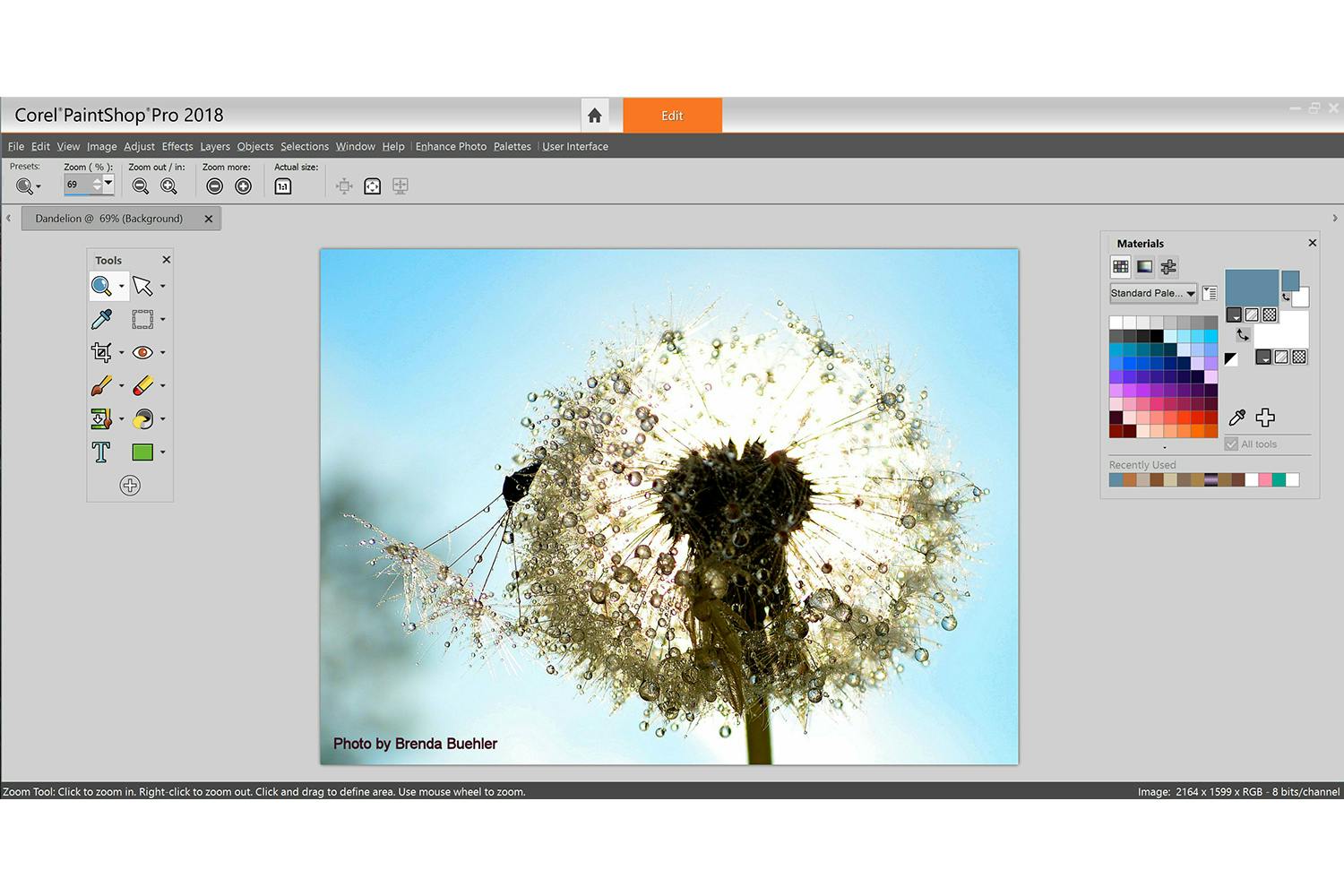1344x896 pixels.
Task: Open the Zoom tool flyout arrow
Action: coord(123,286)
